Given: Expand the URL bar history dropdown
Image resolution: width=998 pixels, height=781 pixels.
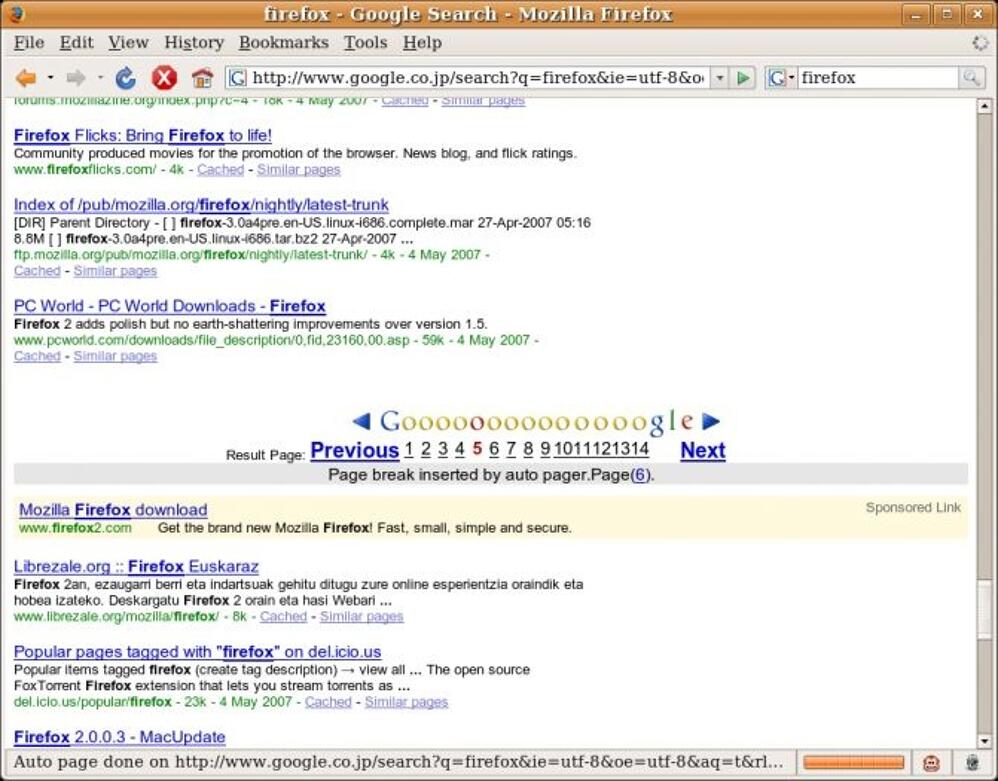Looking at the screenshot, I should pos(719,78).
